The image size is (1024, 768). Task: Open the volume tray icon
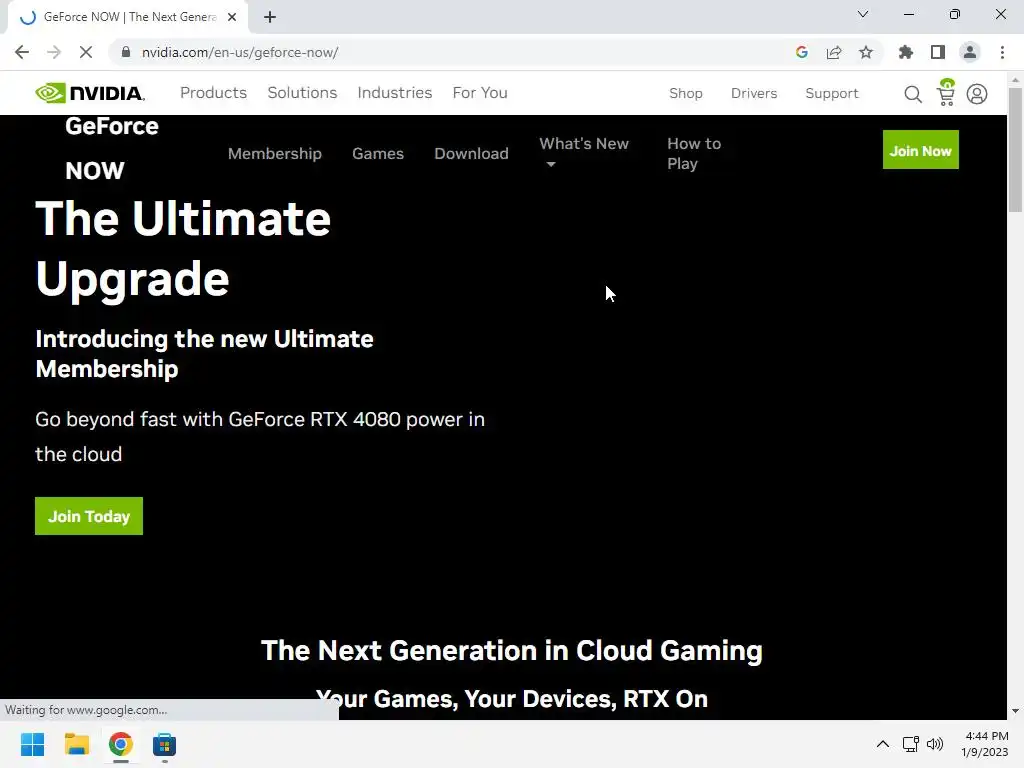coord(935,744)
